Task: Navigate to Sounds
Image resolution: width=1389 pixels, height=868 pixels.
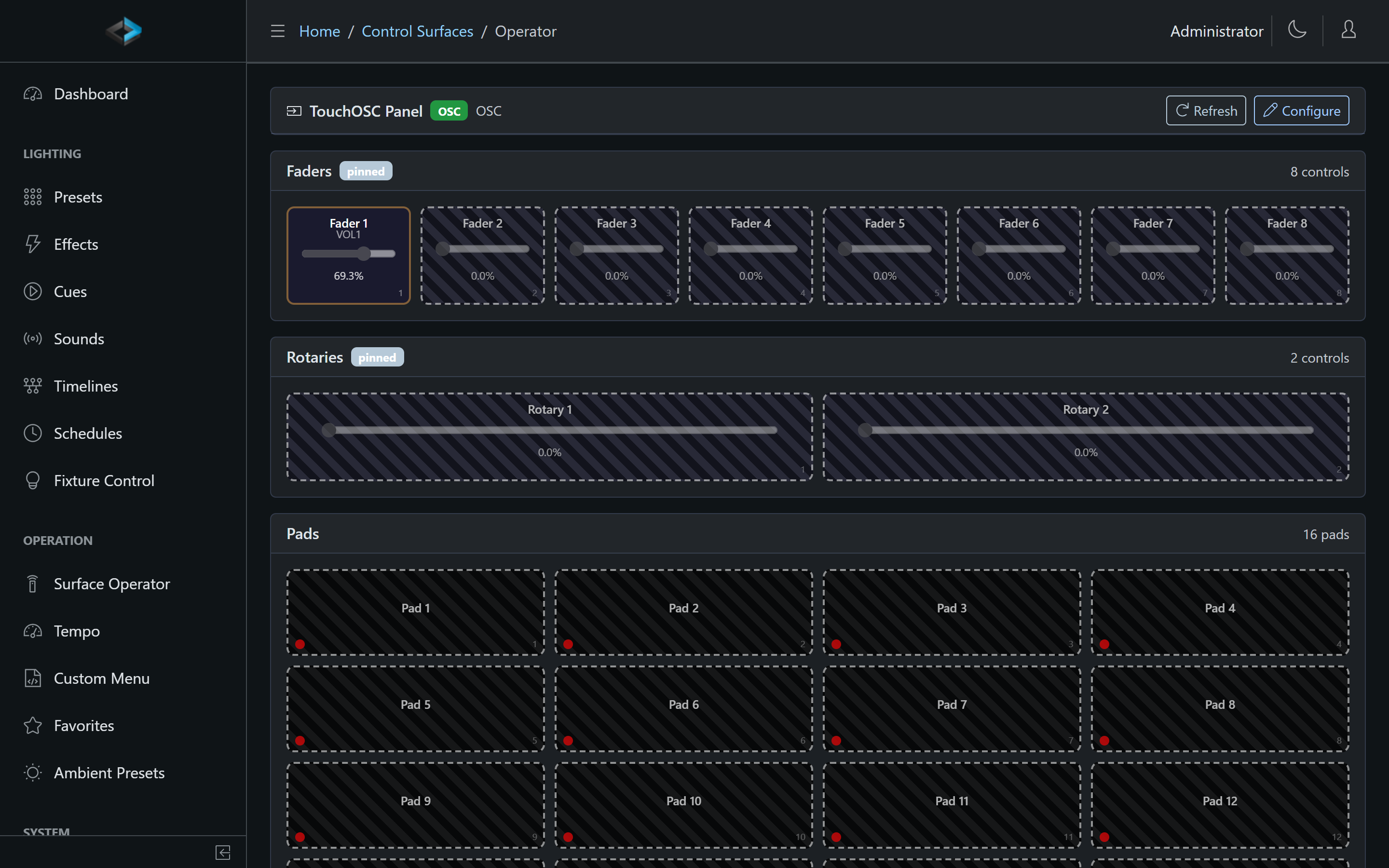Action: [123, 339]
